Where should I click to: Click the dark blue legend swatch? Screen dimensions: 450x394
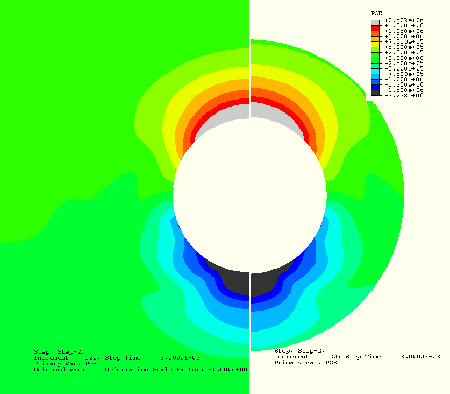pos(375,87)
